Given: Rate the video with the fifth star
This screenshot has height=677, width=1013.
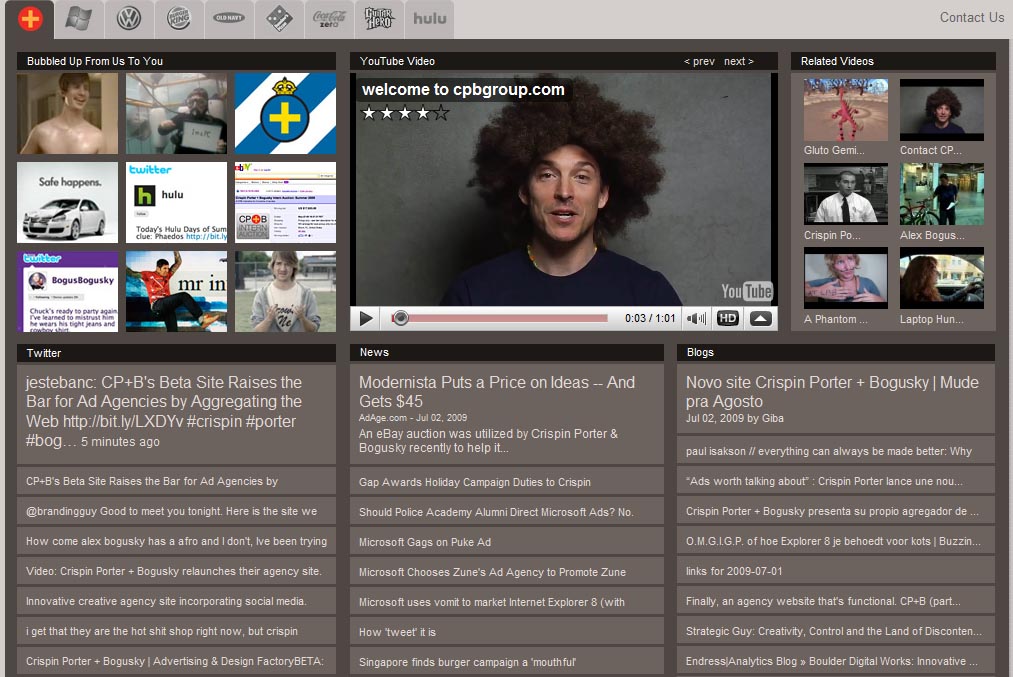Looking at the screenshot, I should (441, 114).
